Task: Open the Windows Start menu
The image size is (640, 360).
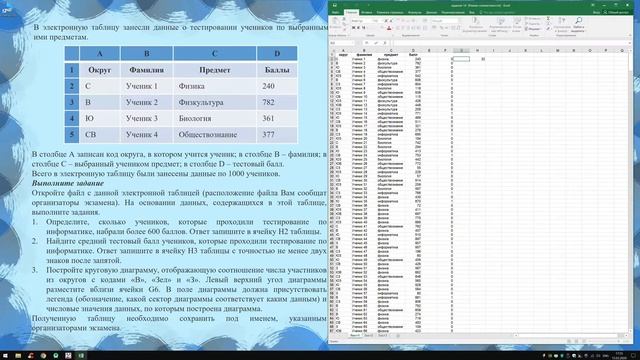Action: pyautogui.click(x=5, y=356)
